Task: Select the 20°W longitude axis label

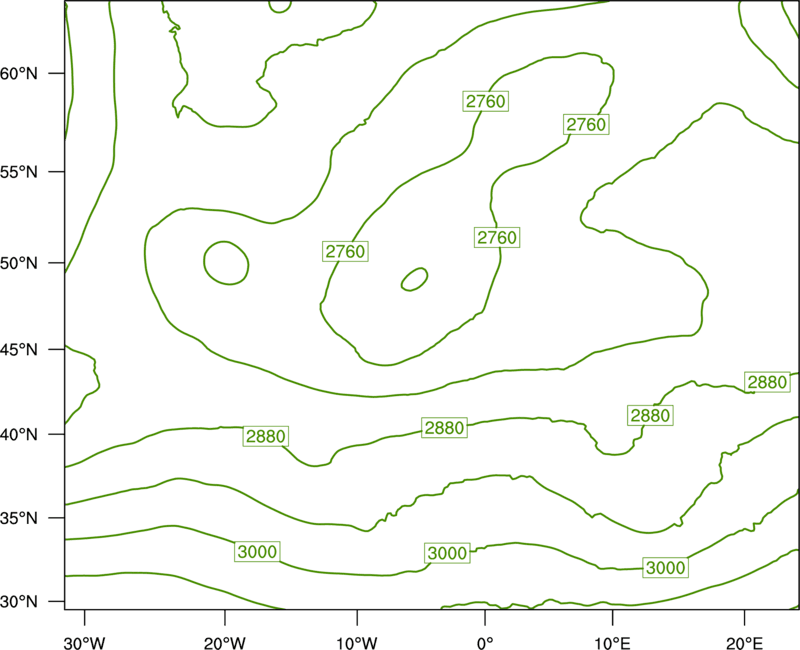Action: point(224,643)
